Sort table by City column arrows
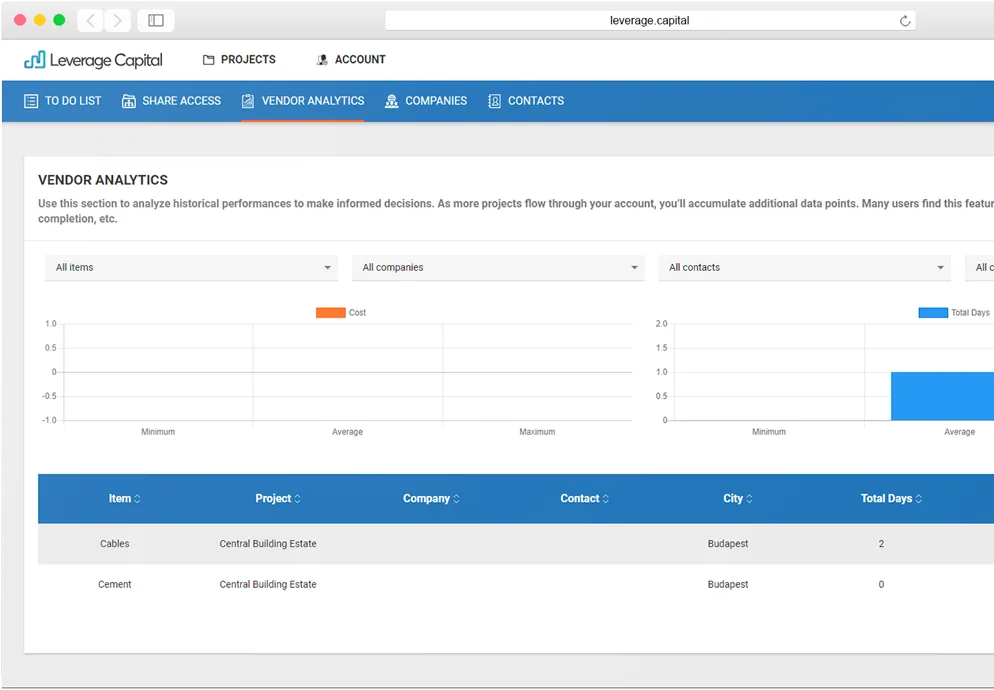Screen dimensions: 994x690 point(749,499)
